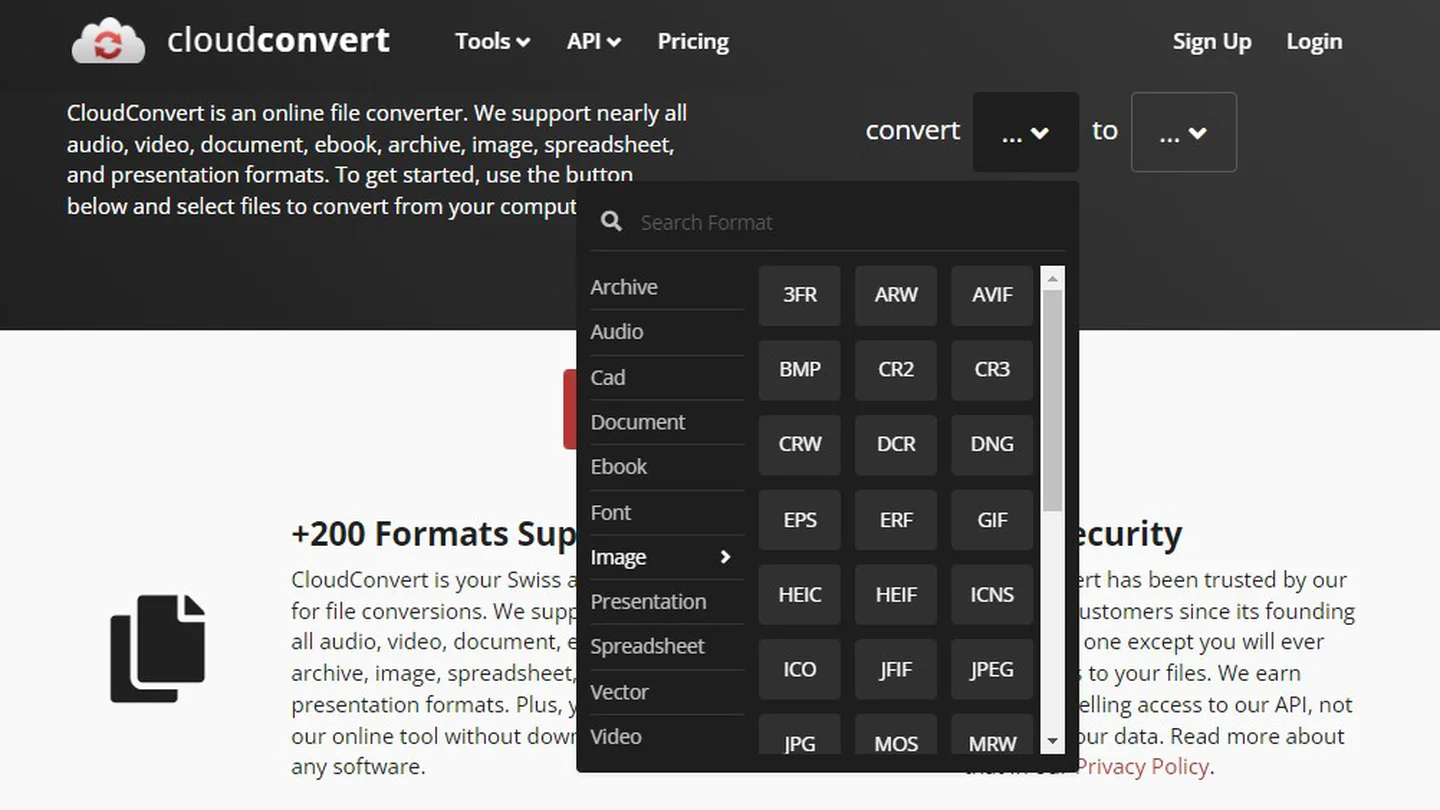Open the Privacy Policy link
The height and width of the screenshot is (810, 1440).
(1143, 767)
